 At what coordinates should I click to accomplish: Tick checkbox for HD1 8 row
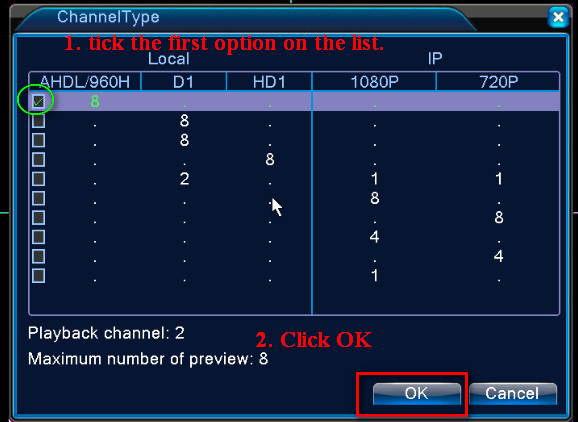38,160
